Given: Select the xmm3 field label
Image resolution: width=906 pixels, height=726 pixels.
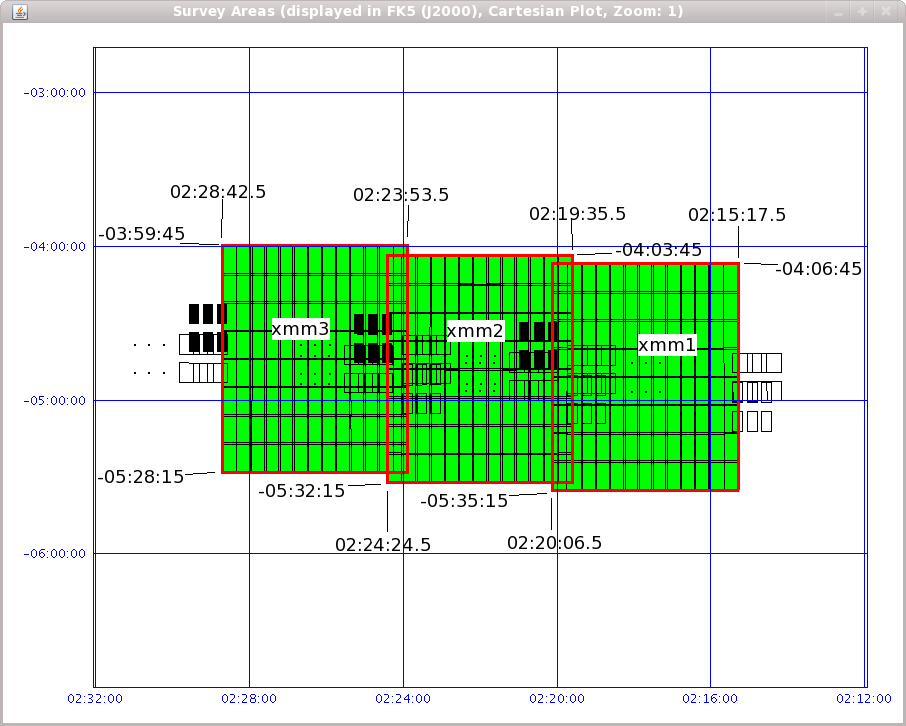Looking at the screenshot, I should (x=301, y=329).
